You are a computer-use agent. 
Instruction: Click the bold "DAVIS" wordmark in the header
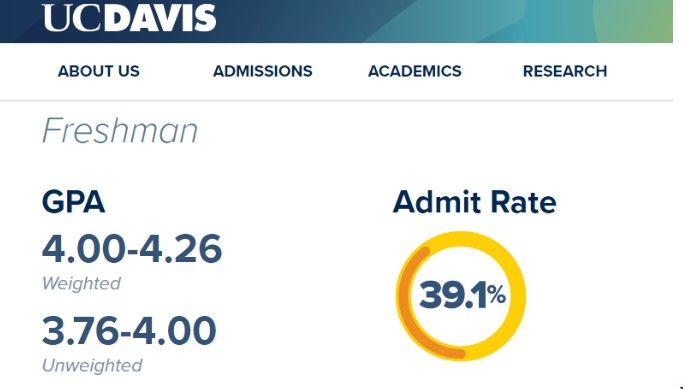tap(160, 18)
